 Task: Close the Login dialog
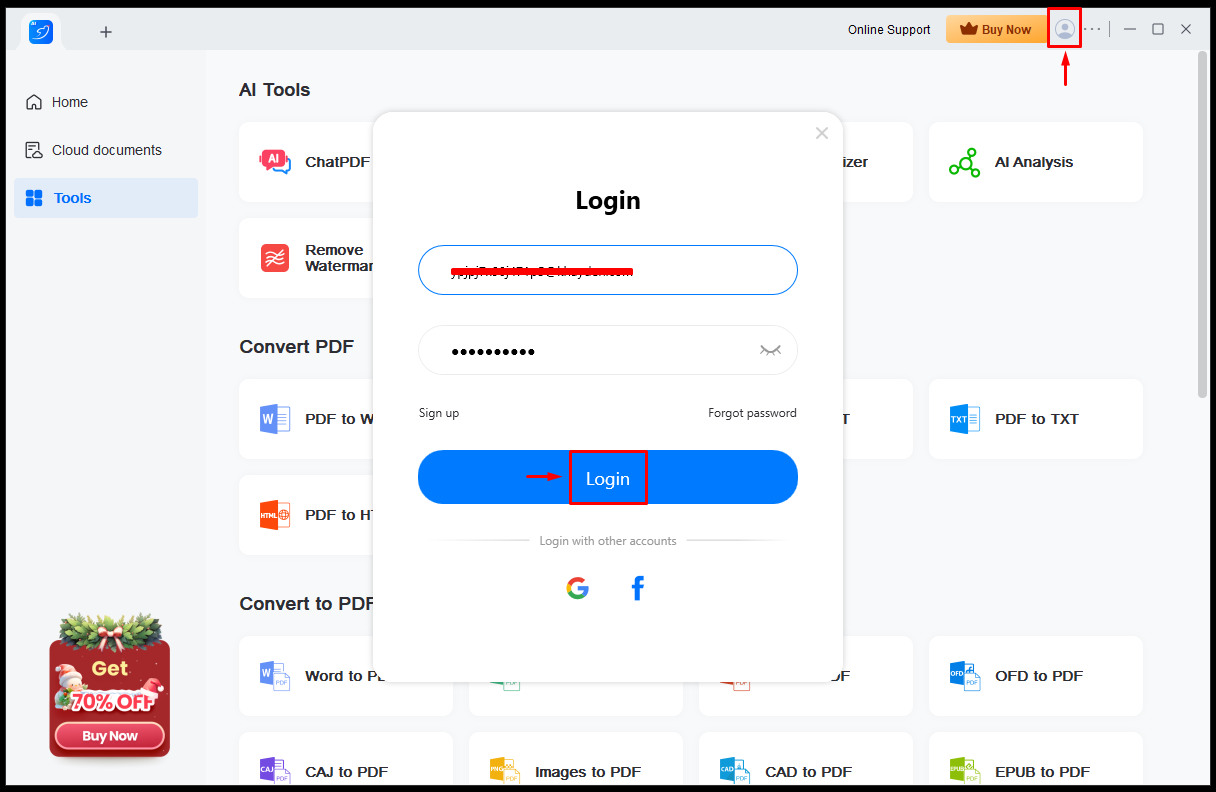(822, 133)
